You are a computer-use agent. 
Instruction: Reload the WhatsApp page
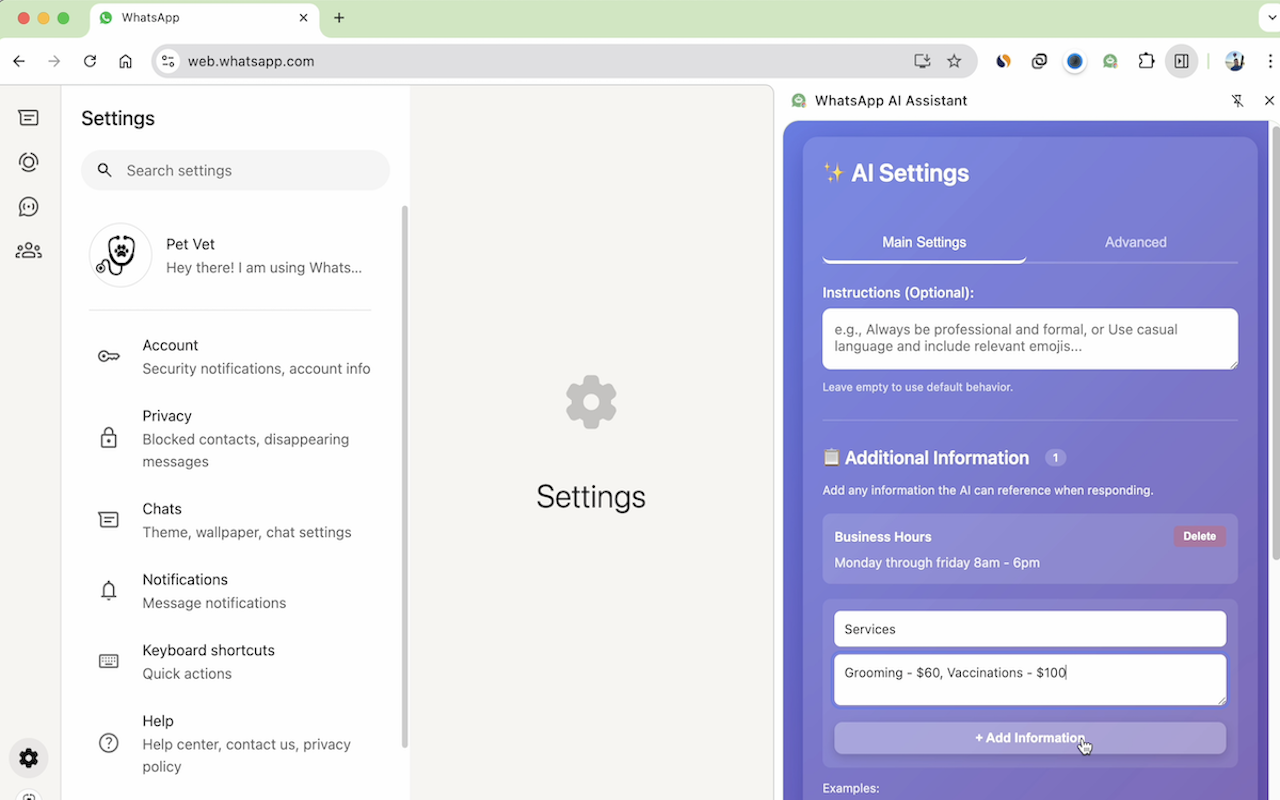point(90,61)
